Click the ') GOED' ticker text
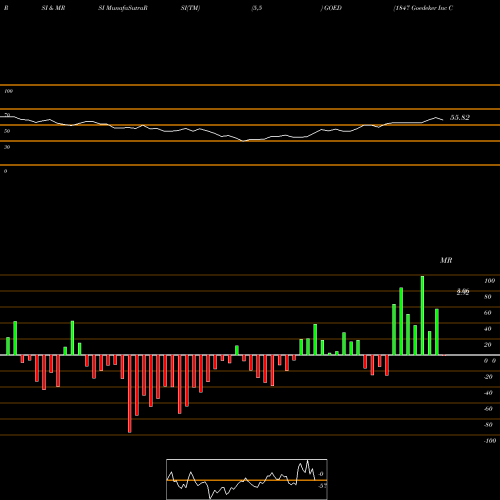The height and width of the screenshot is (500, 500). (x=331, y=8)
